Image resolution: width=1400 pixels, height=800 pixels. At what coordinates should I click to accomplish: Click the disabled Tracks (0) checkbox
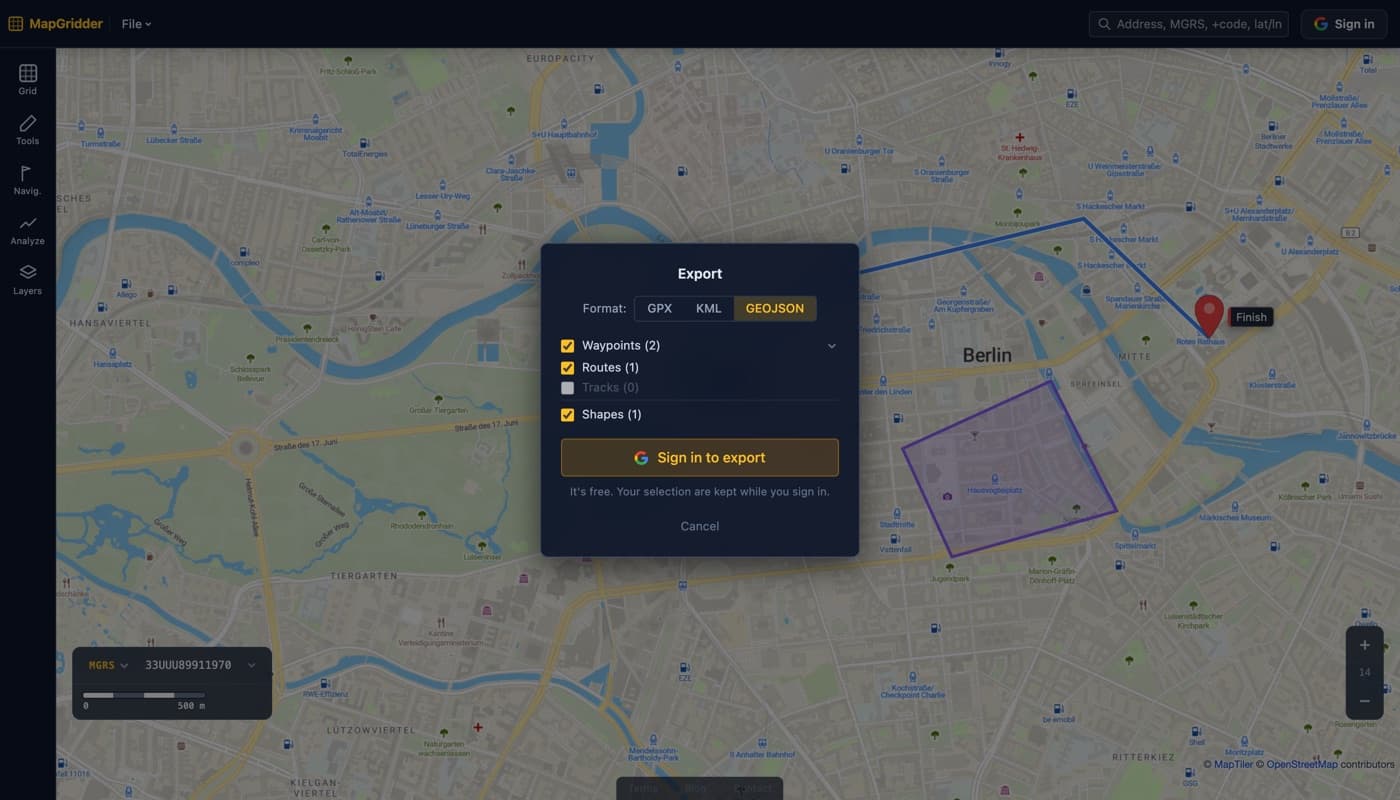click(x=568, y=388)
